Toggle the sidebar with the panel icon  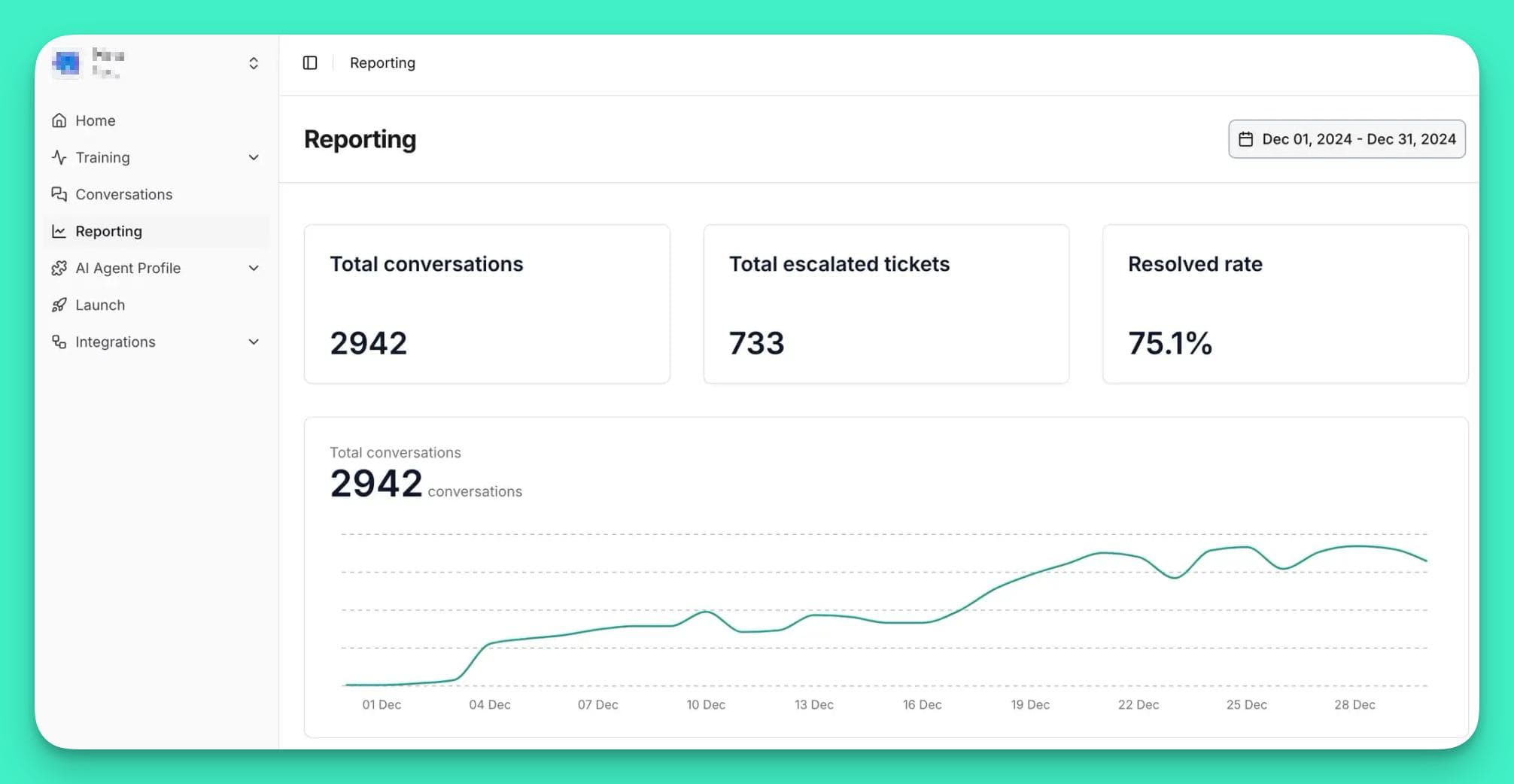309,62
